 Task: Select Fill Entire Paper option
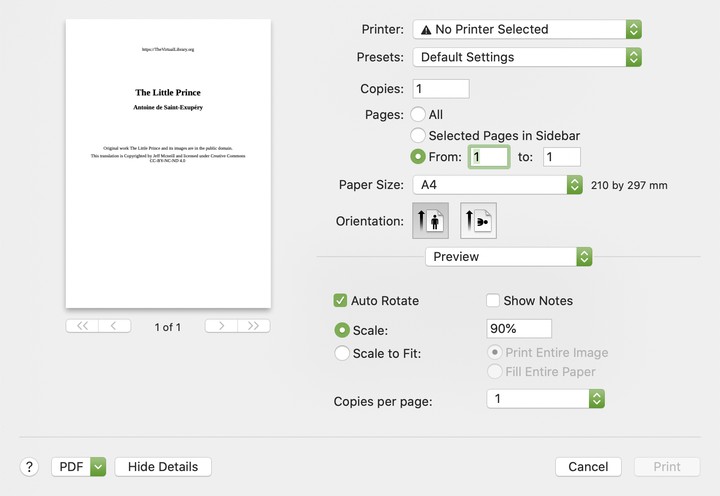pyautogui.click(x=495, y=372)
